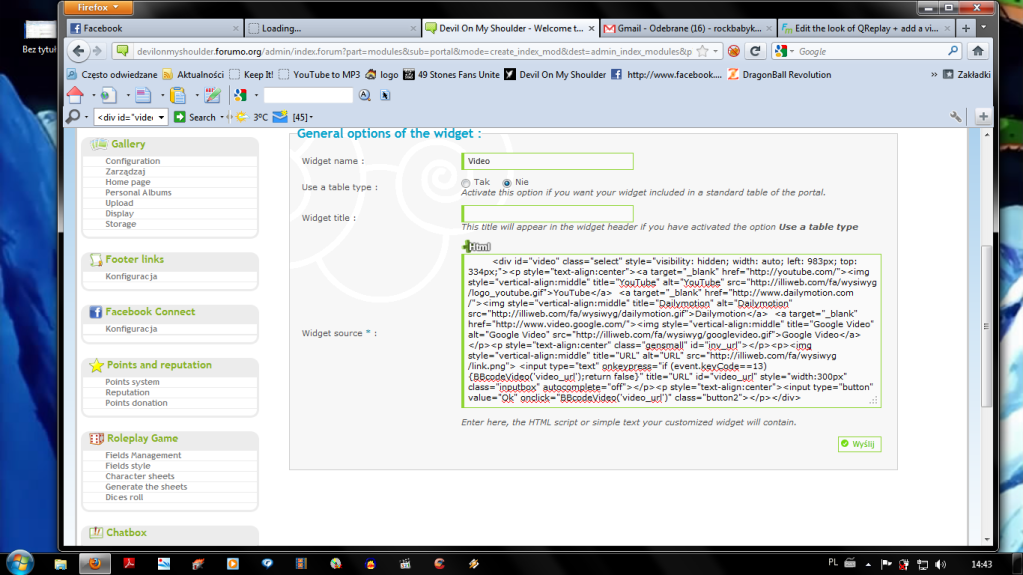Click the plus add button on toolbar right

[983, 117]
